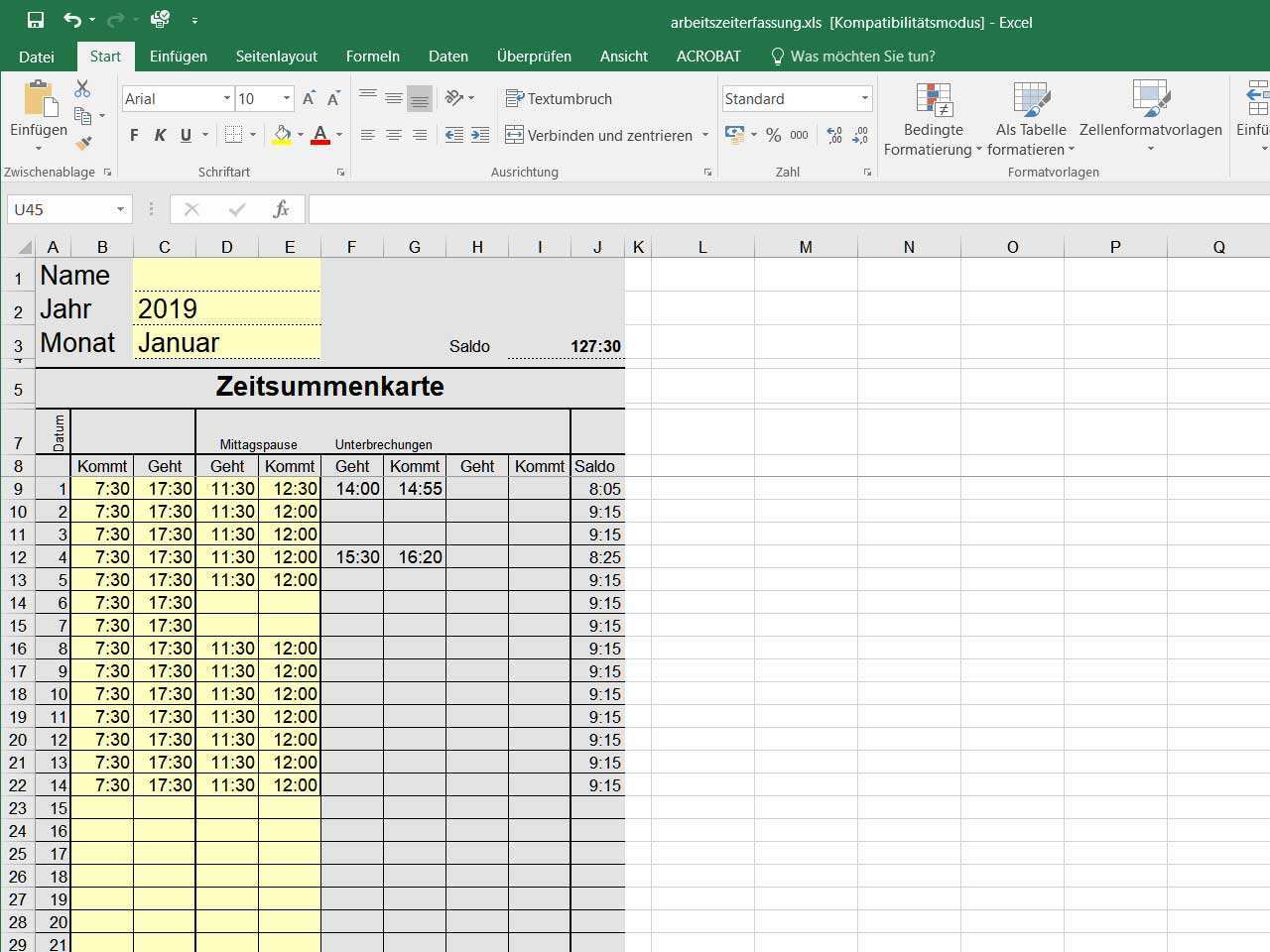Viewport: 1270px width, 952px height.
Task: Click the percent style icon
Action: [773, 135]
